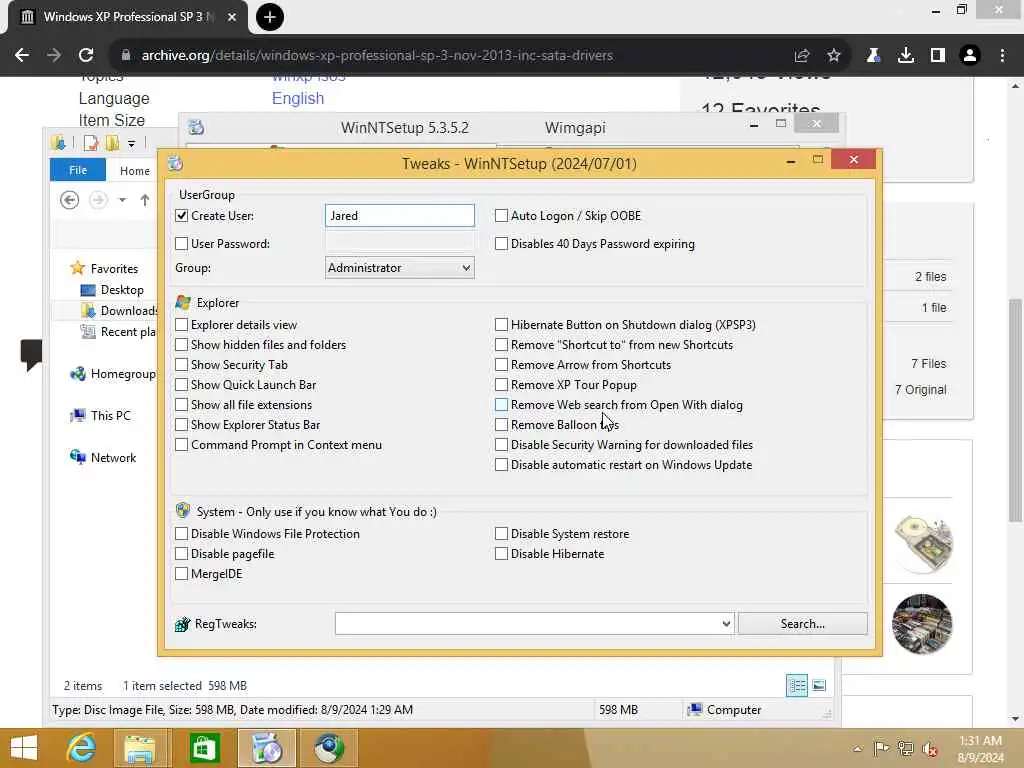Click the speech bubble reviews icon
Viewport: 1024px width, 768px height.
(x=31, y=355)
